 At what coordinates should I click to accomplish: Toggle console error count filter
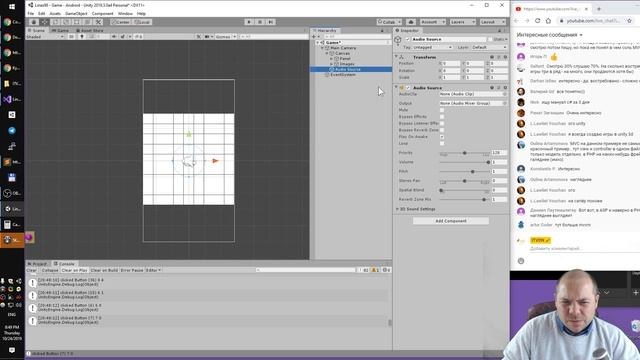tap(386, 270)
